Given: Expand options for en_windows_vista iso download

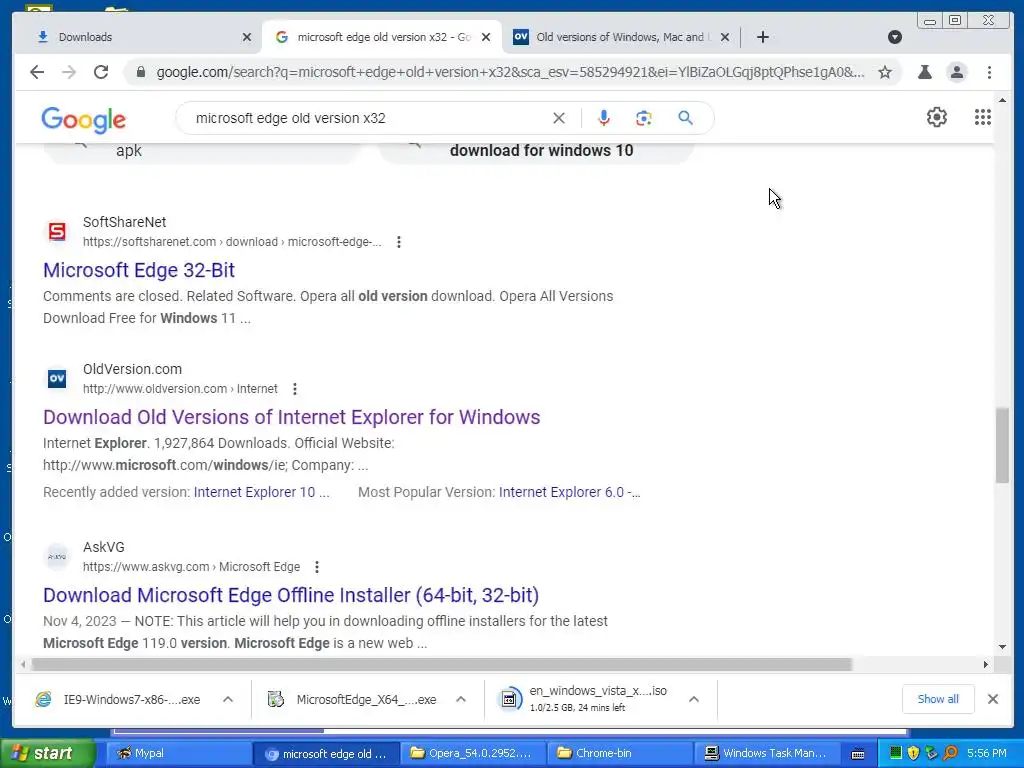Looking at the screenshot, I should click(694, 699).
